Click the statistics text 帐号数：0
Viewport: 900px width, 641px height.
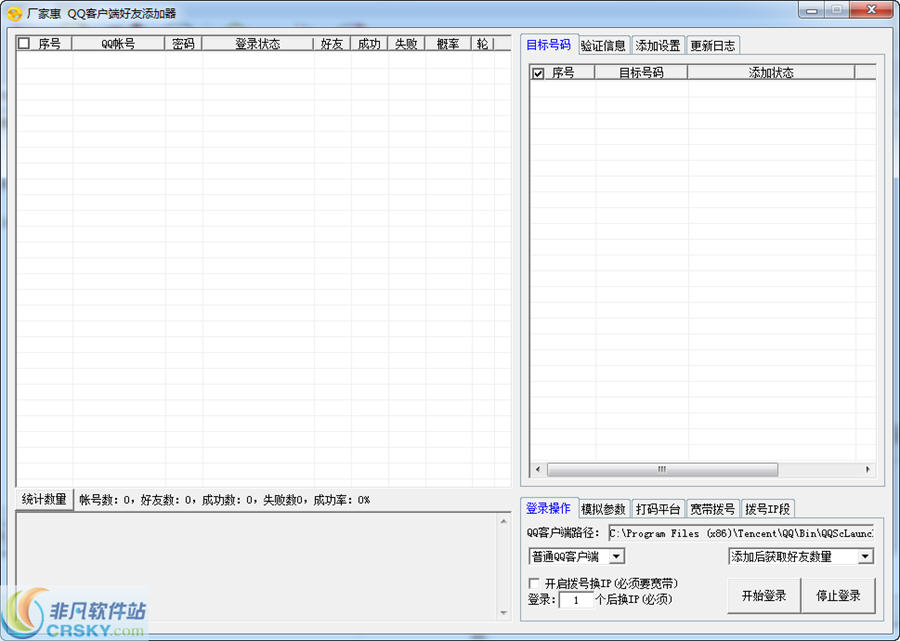104,500
